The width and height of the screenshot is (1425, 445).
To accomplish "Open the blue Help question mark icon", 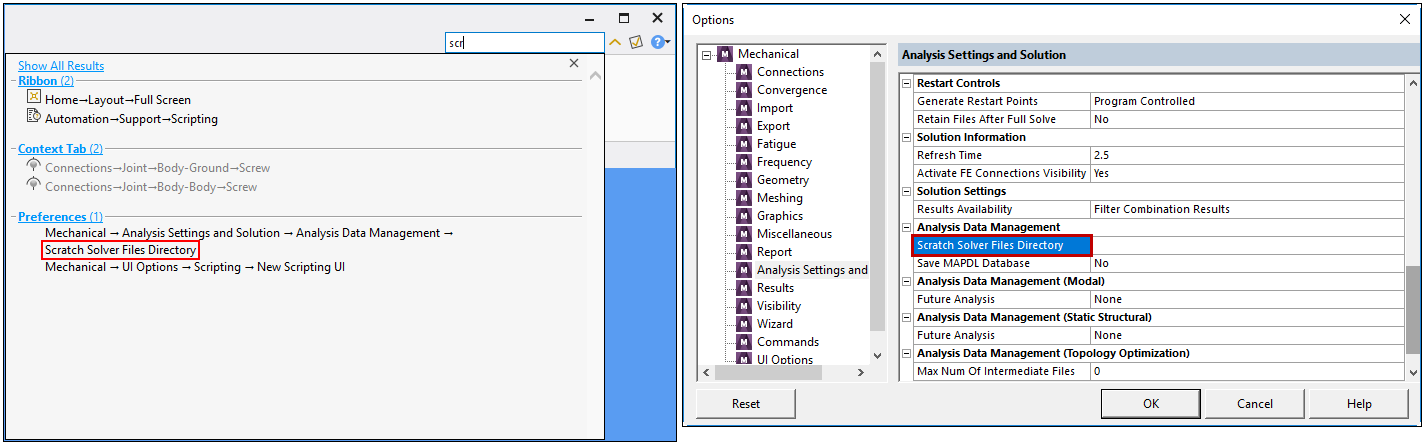I will [x=657, y=42].
